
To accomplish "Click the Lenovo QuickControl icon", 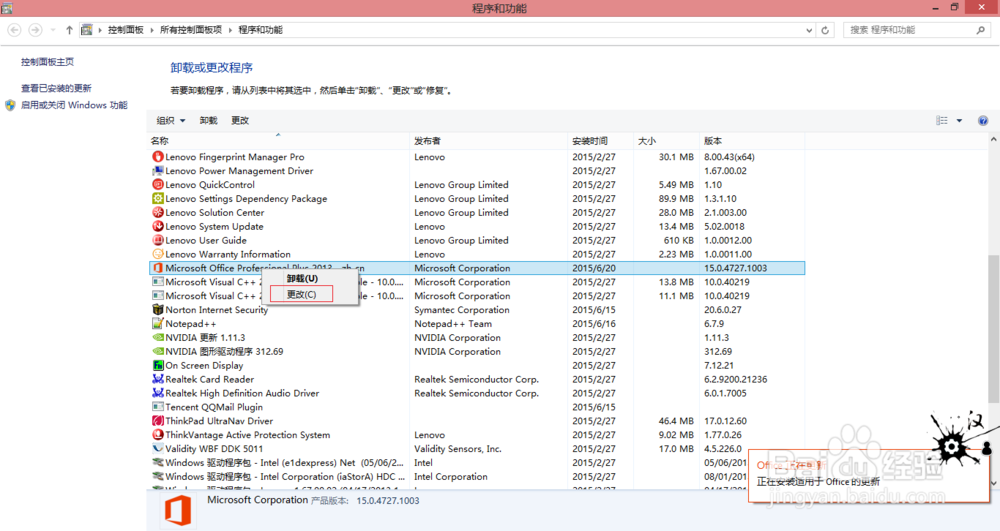I will [158, 185].
